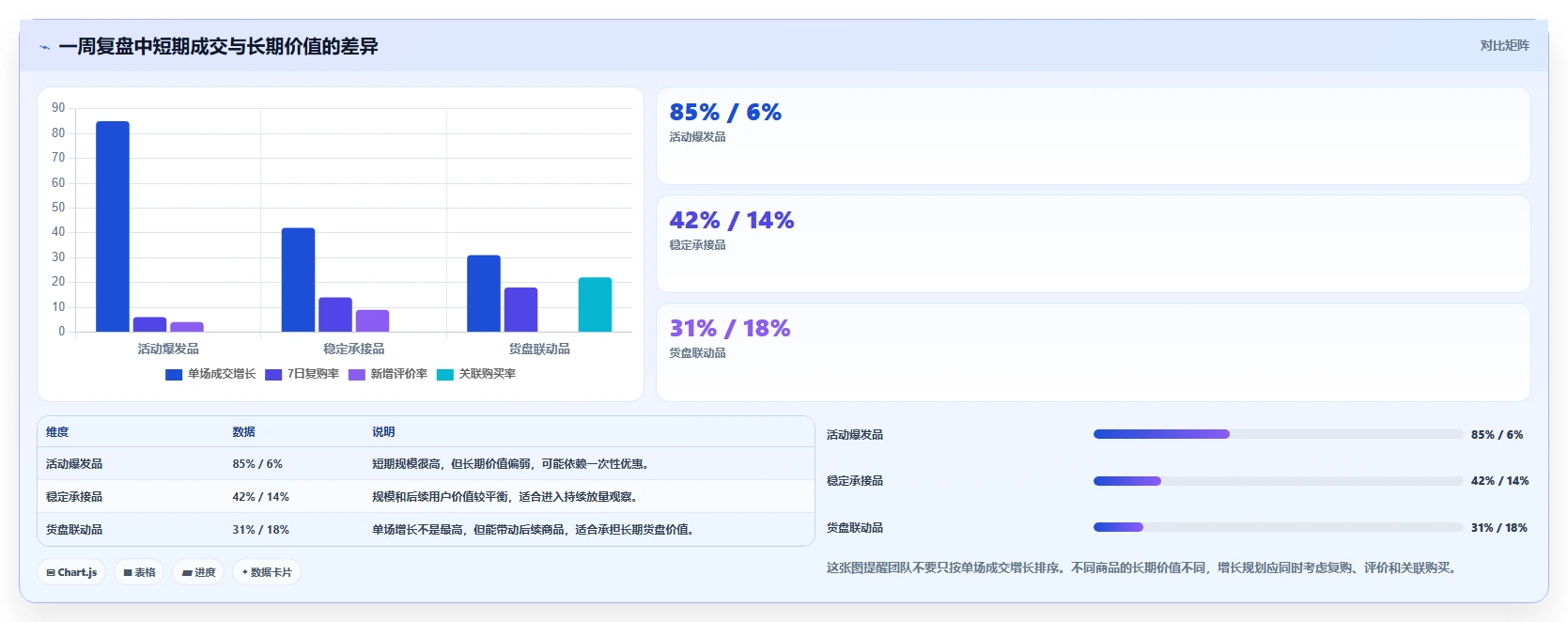Viewport: 1568px width, 622px height.
Task: Click the 稳定承接品 label in progress list
Action: point(855,481)
